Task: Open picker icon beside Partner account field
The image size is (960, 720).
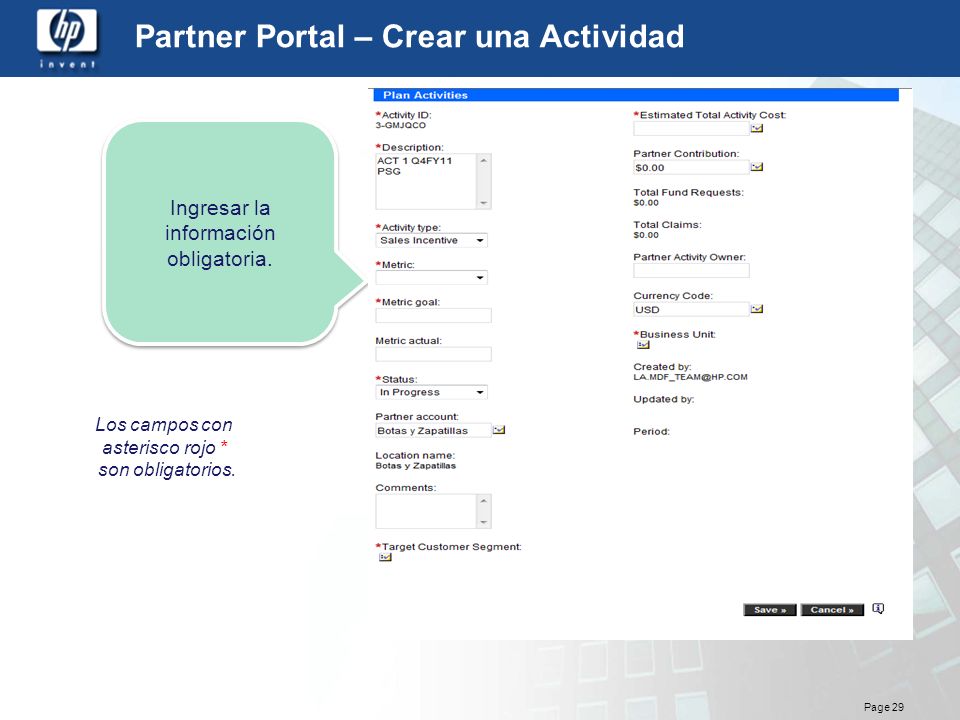Action: click(499, 430)
